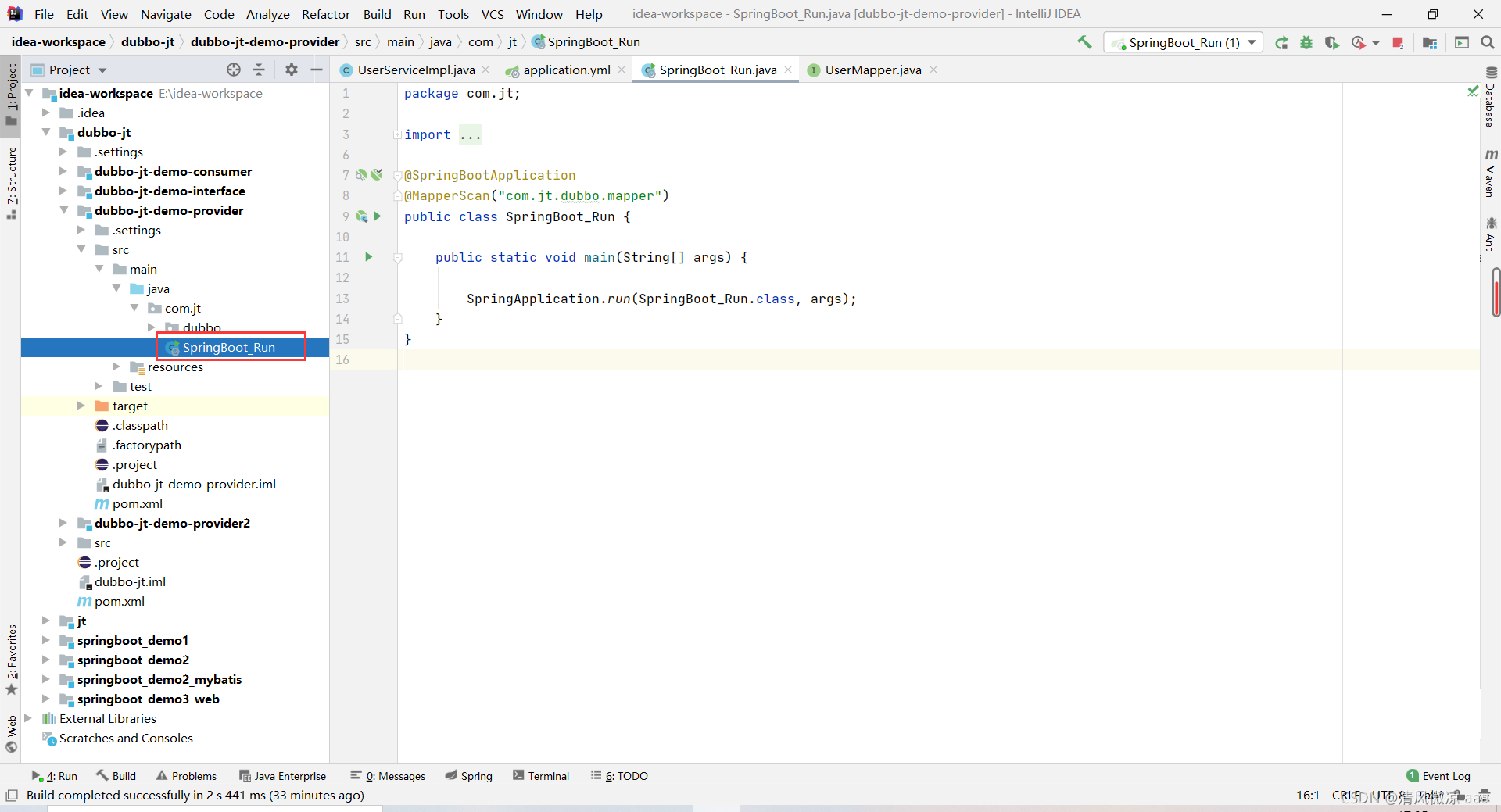Viewport: 1501px width, 812px height.
Task: Toggle the 2: Favorites side tool button
Action: point(11,659)
